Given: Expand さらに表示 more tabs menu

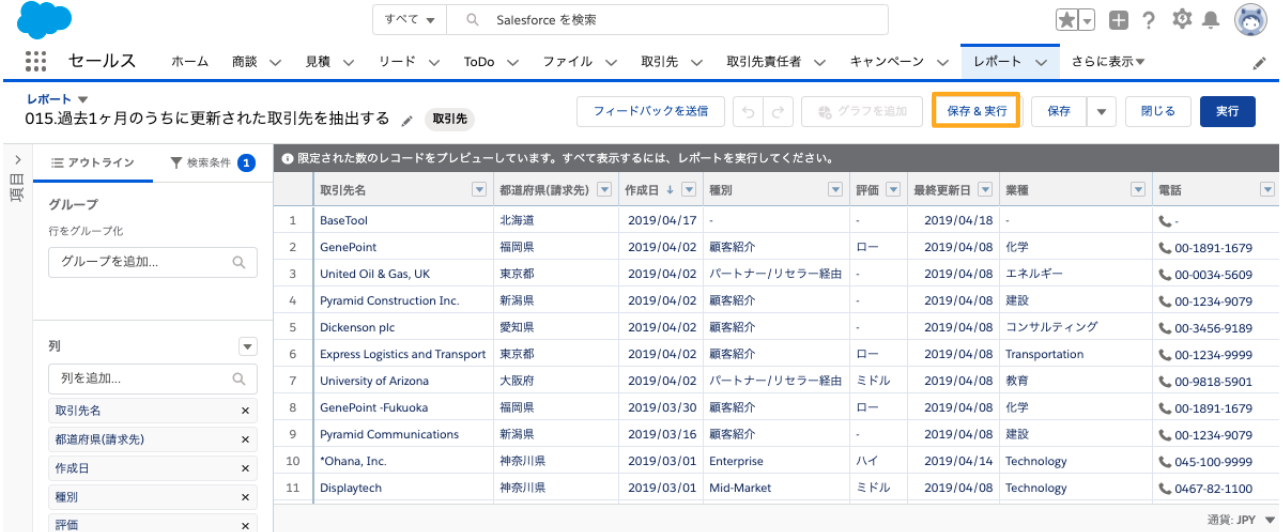Looking at the screenshot, I should coord(1108,62).
